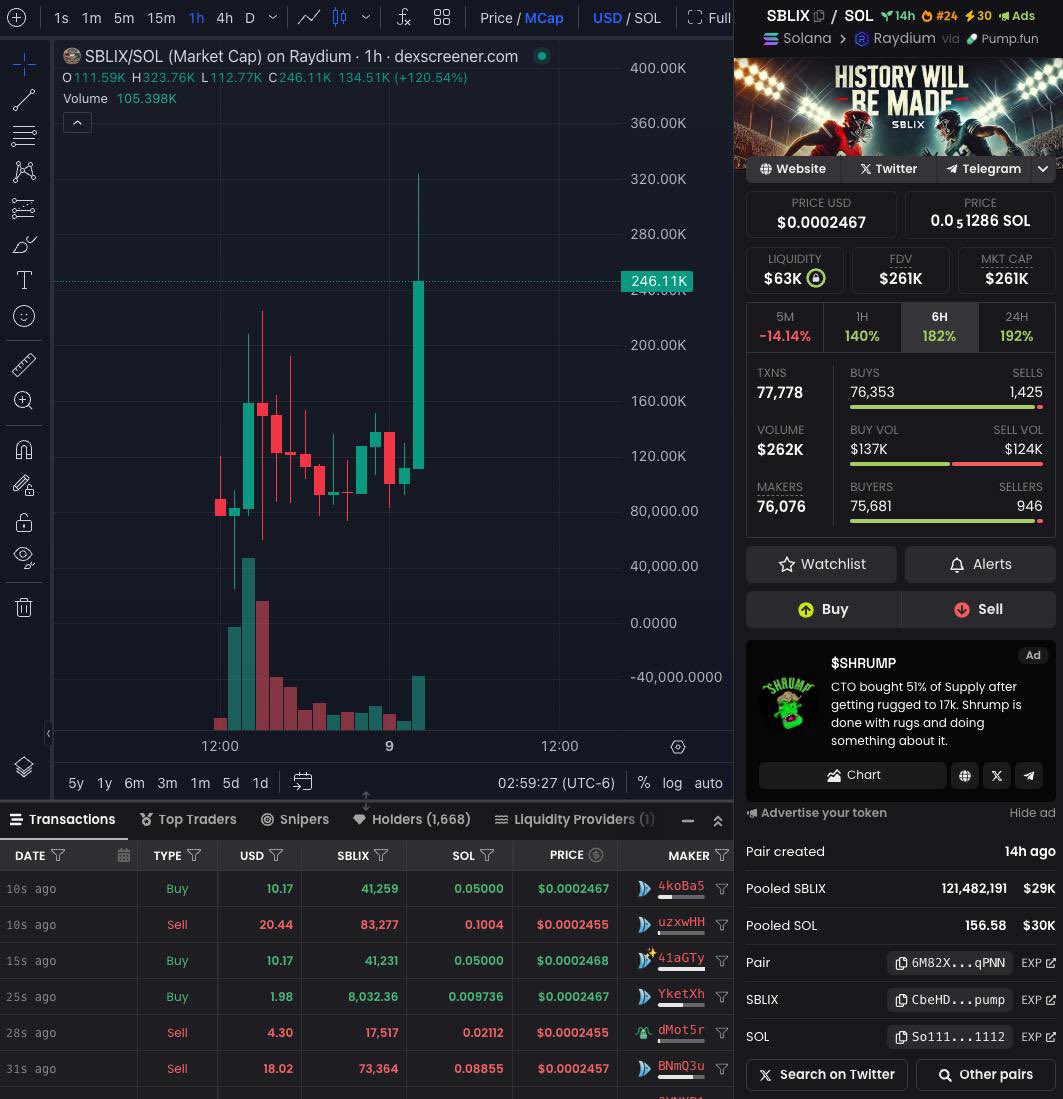Set chart range to 5d
Viewport: 1063px width, 1099px height.
click(231, 783)
